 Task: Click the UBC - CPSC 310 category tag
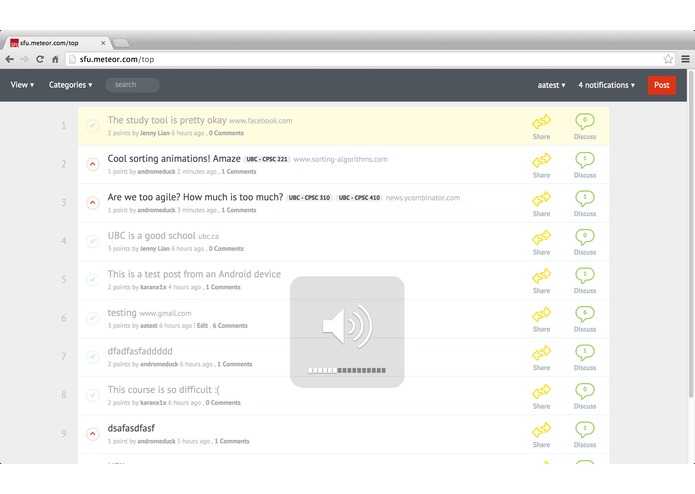tap(309, 198)
